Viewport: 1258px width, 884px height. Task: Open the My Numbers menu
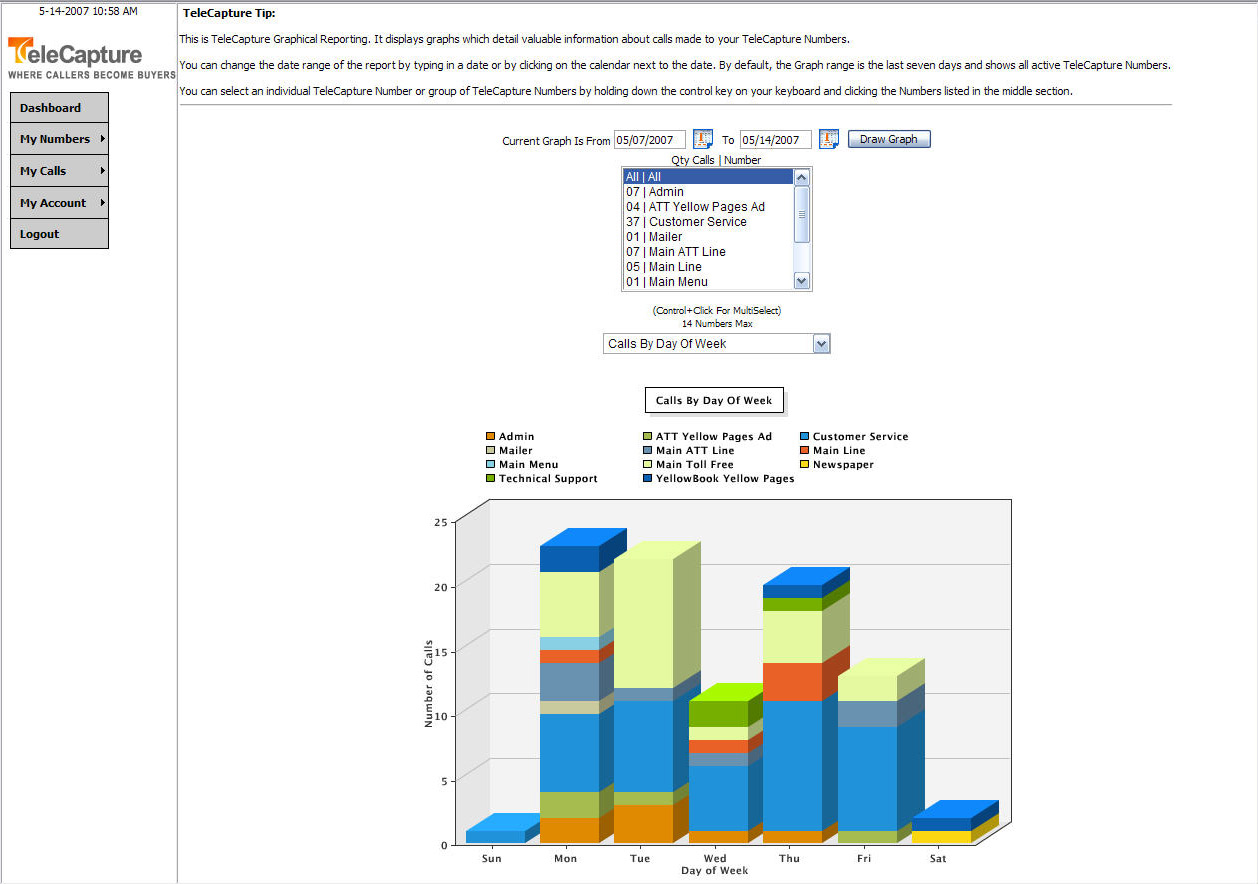point(59,139)
